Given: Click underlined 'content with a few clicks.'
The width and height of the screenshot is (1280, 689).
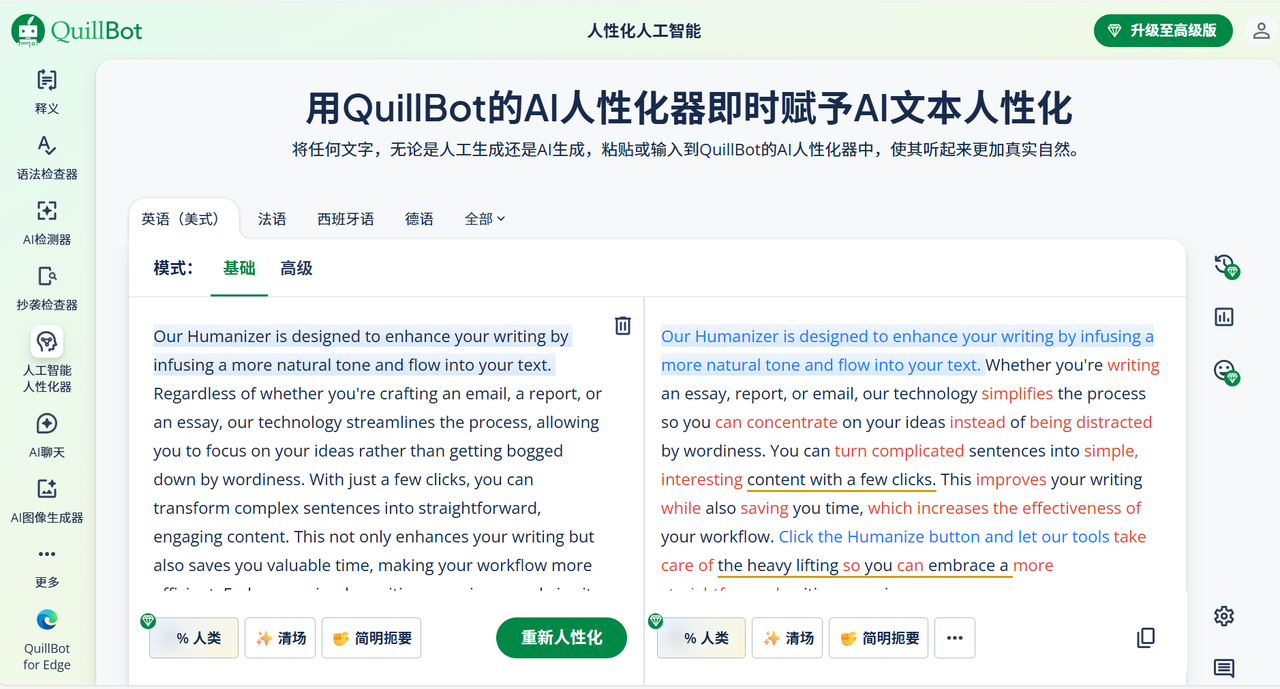Looking at the screenshot, I should [x=841, y=479].
